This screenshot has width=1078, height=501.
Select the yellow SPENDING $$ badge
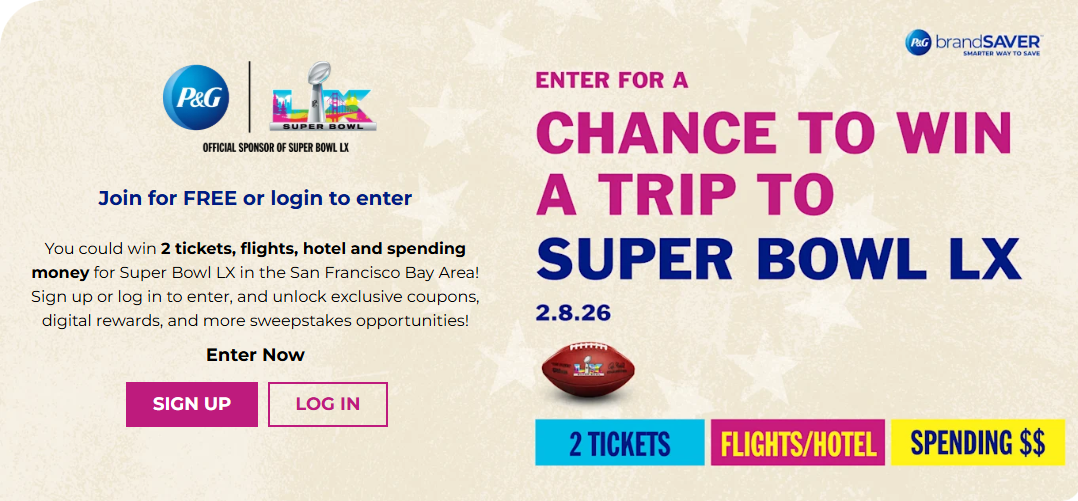coord(975,443)
